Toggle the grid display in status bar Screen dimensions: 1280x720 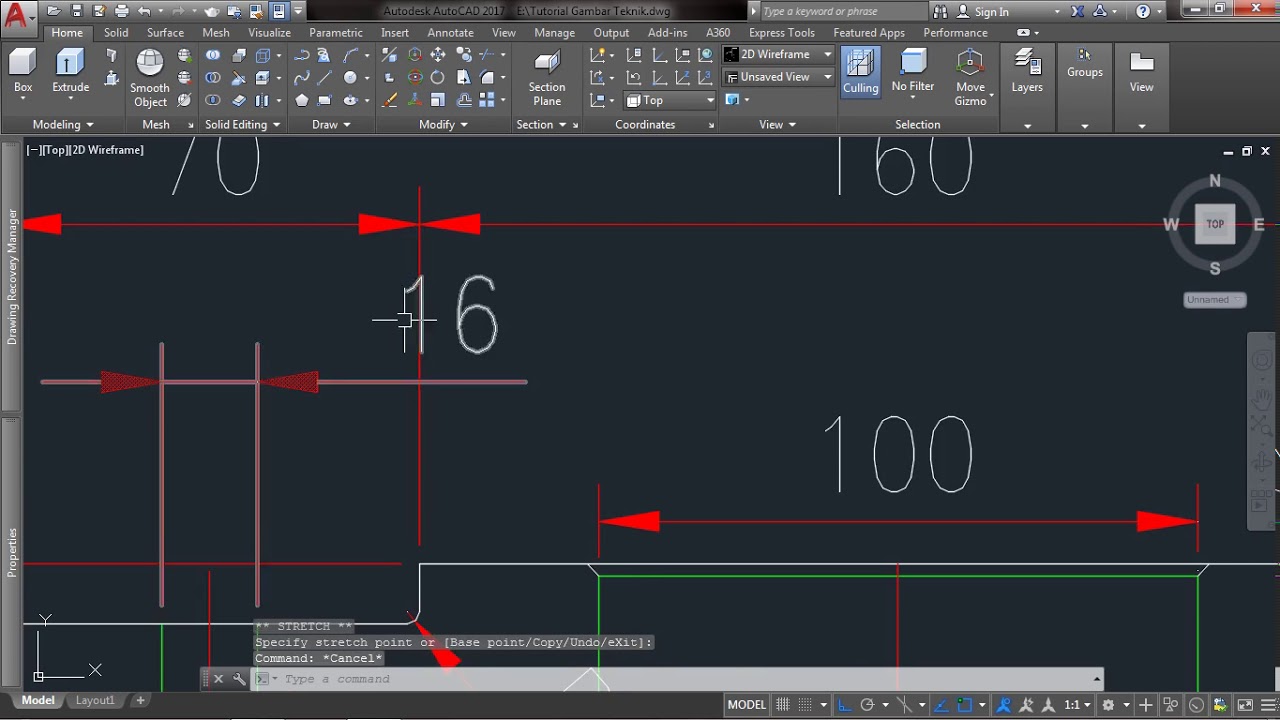coord(783,705)
